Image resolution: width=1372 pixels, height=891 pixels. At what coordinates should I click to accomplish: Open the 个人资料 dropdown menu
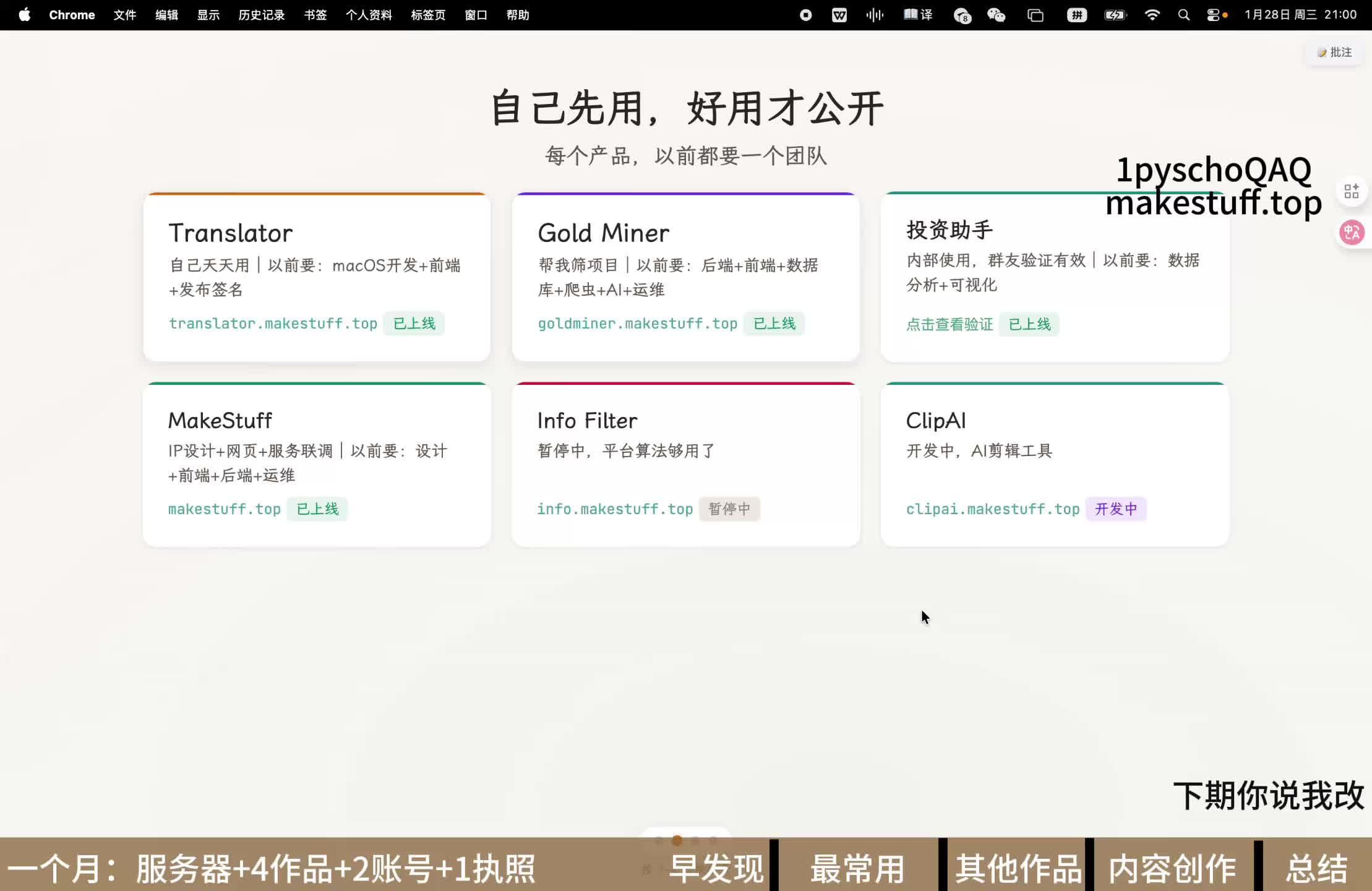[369, 14]
